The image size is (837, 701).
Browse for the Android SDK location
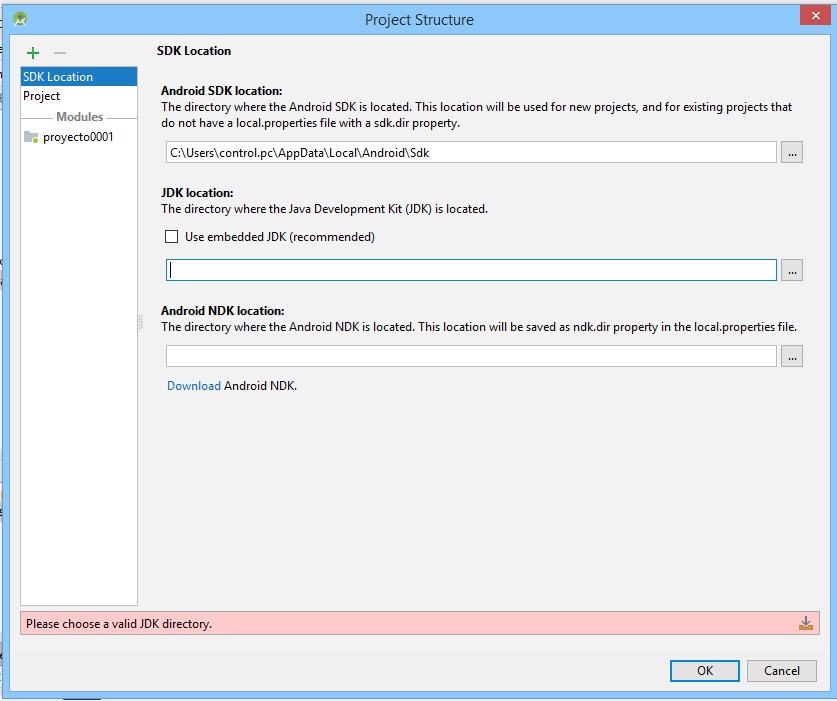click(x=791, y=152)
